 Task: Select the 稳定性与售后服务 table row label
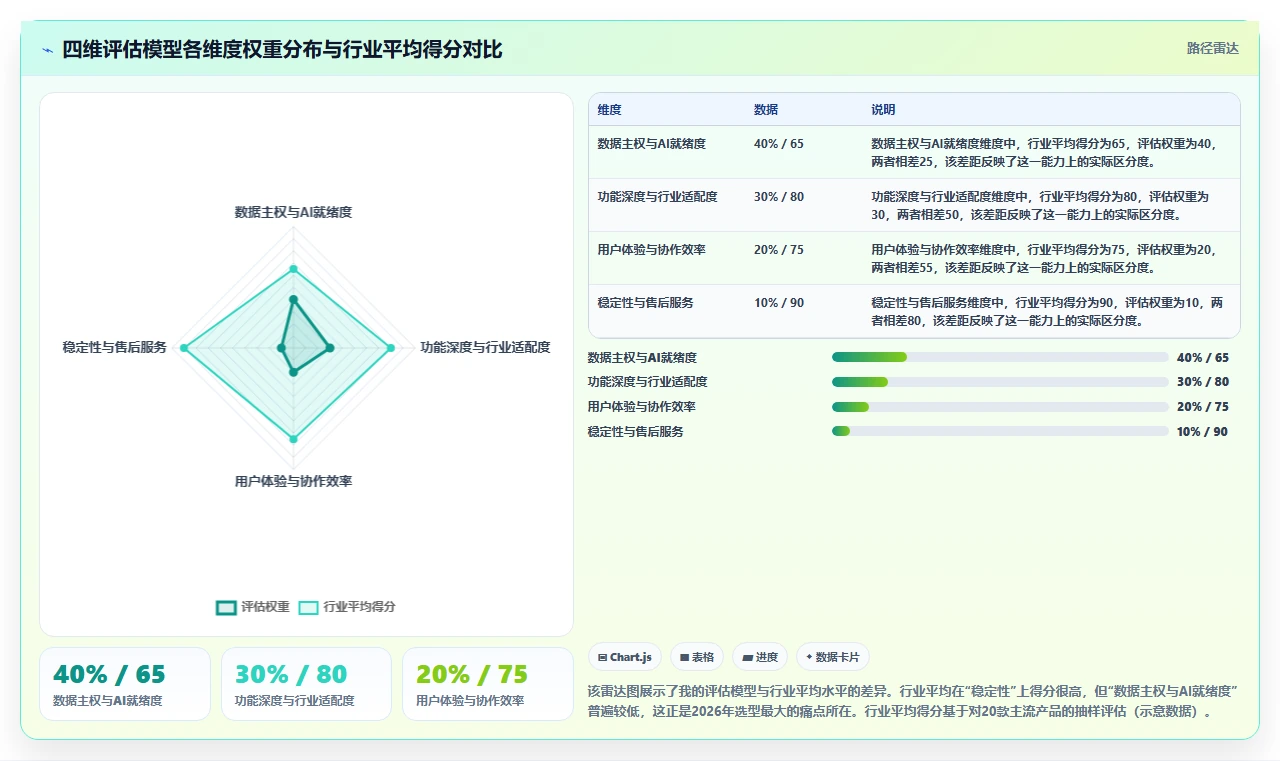point(645,303)
